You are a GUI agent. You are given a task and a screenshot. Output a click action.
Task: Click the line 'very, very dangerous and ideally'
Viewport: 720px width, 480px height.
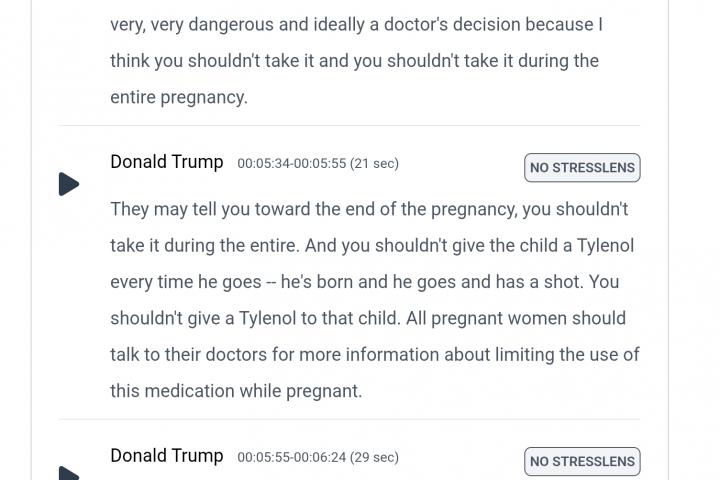(356, 25)
